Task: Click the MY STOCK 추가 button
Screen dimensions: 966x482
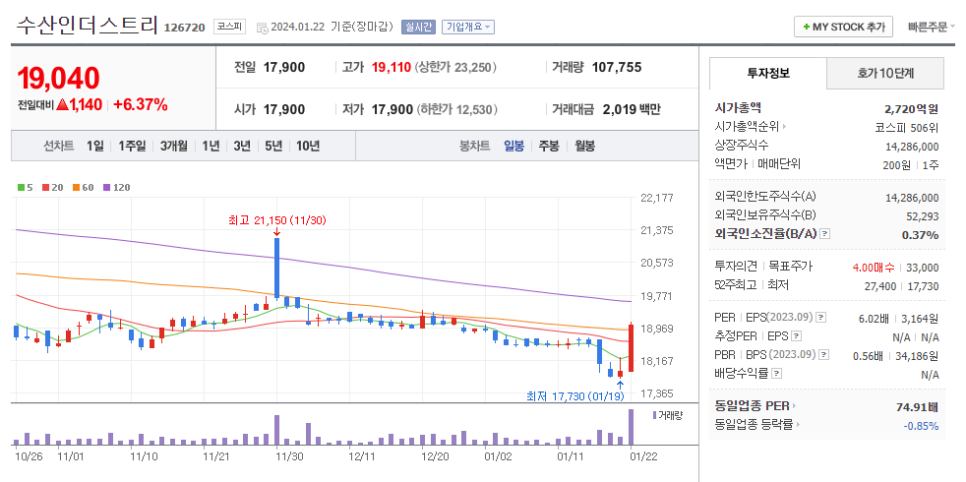Action: (843, 27)
